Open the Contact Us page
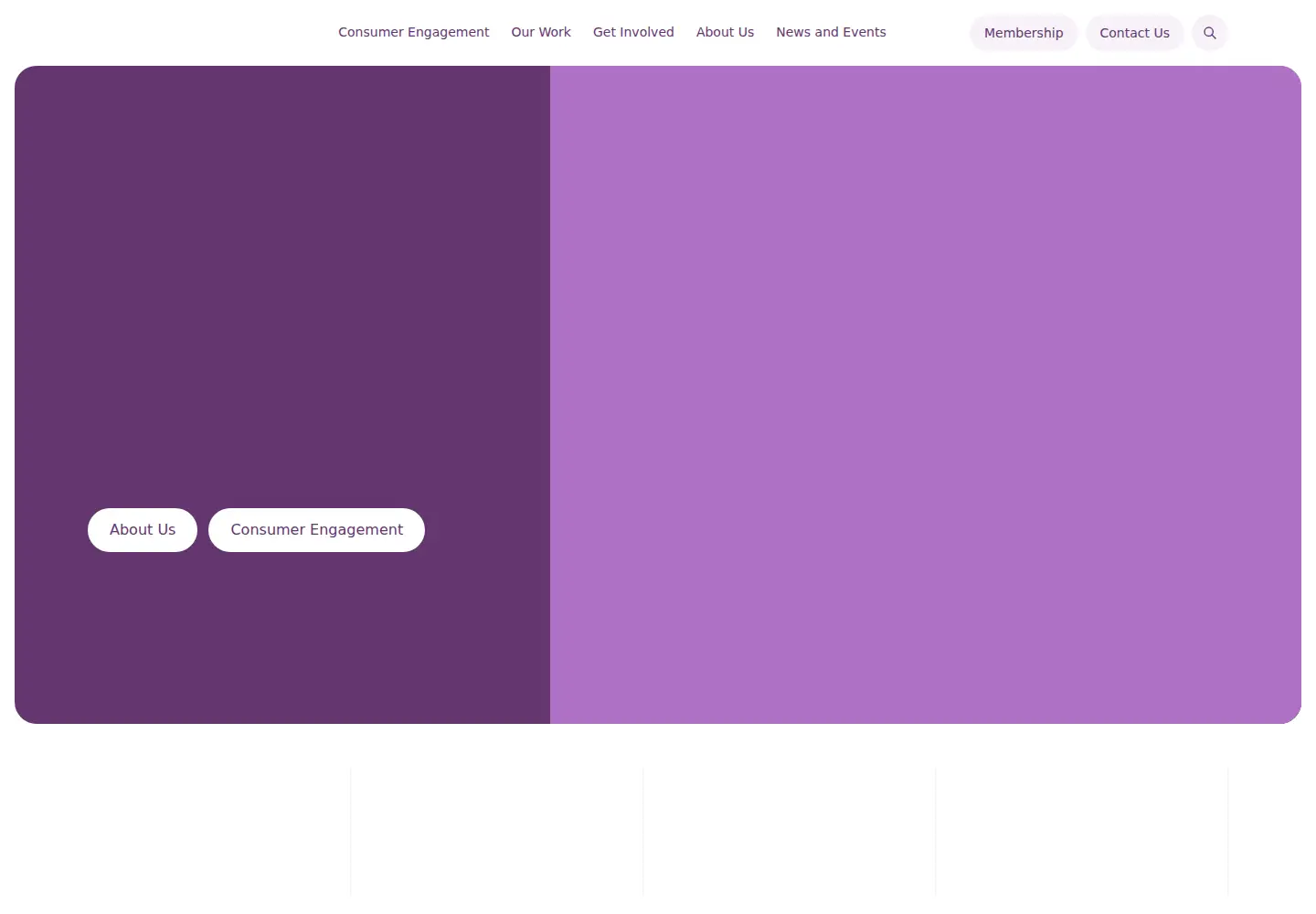1316x914 pixels. pos(1134,33)
